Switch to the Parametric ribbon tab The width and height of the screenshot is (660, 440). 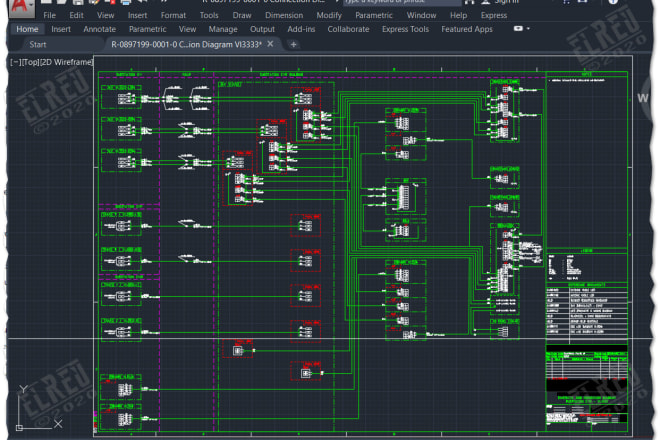[147, 29]
